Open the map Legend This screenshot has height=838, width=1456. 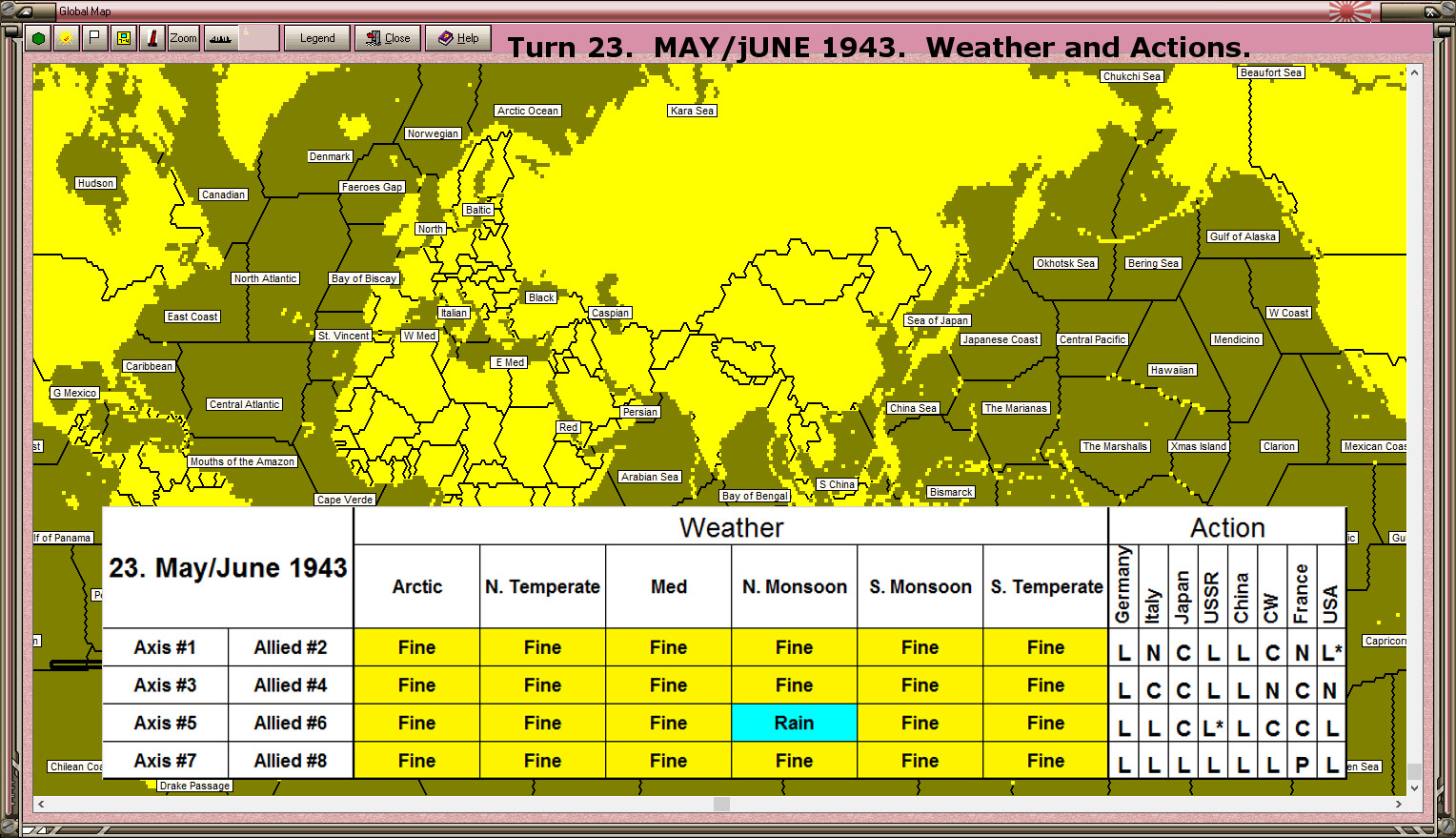316,38
